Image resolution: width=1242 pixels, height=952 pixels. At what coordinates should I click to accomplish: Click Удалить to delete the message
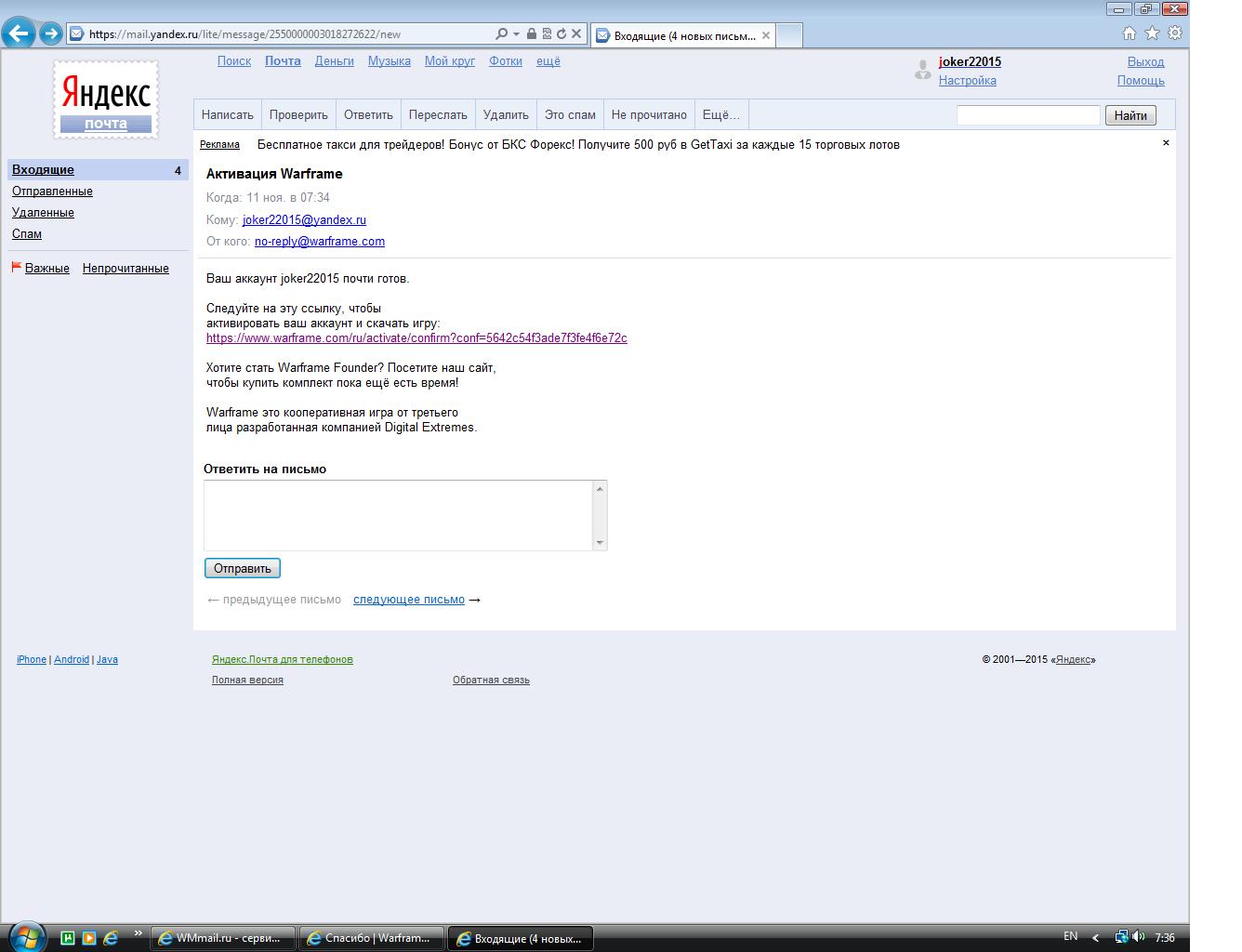[506, 115]
